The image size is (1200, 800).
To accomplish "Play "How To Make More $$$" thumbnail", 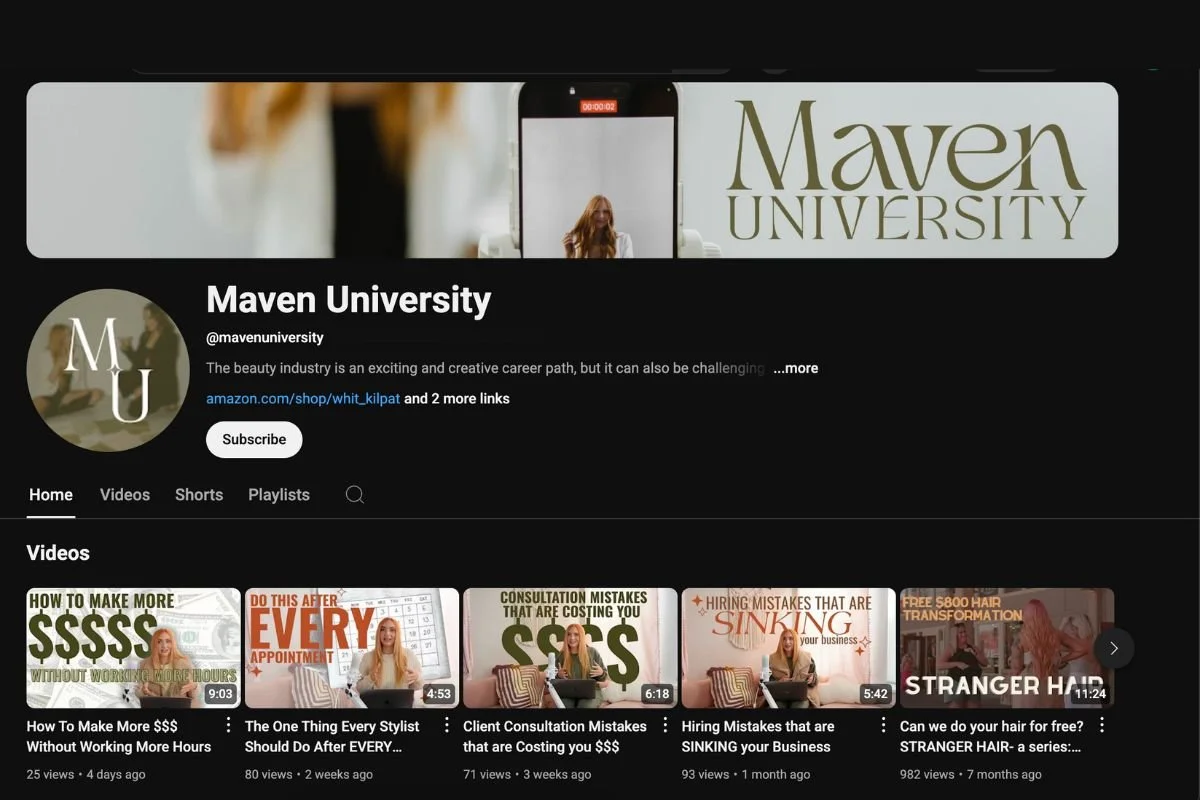I will click(x=134, y=648).
